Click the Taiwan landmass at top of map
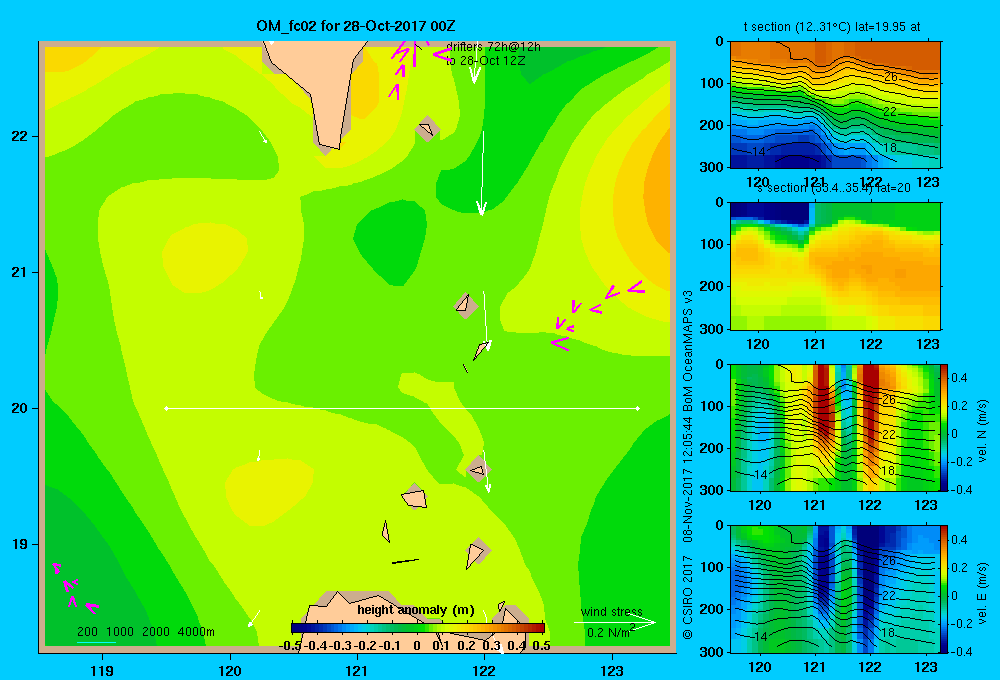This screenshot has width=1000, height=680. click(315, 94)
